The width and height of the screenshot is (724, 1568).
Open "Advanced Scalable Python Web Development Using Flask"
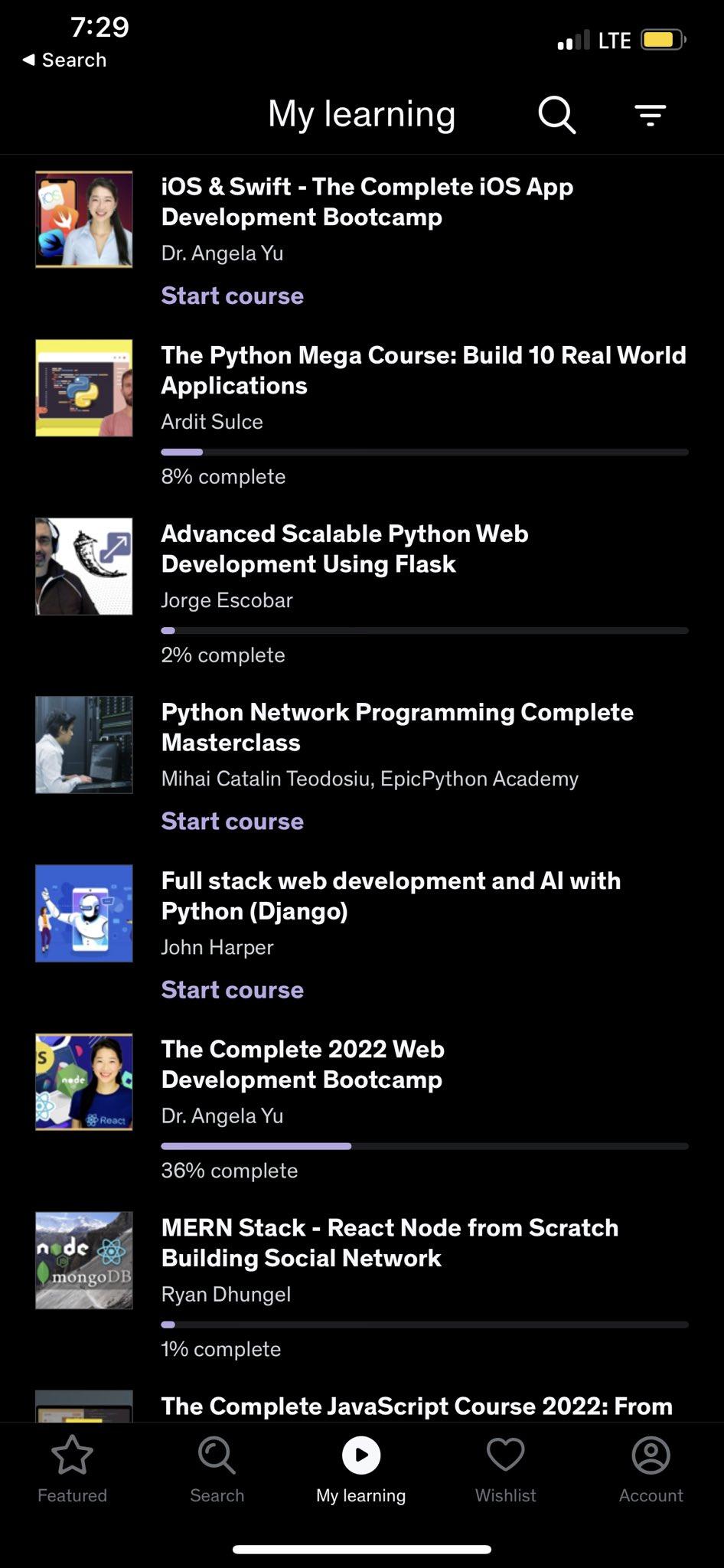coord(344,549)
